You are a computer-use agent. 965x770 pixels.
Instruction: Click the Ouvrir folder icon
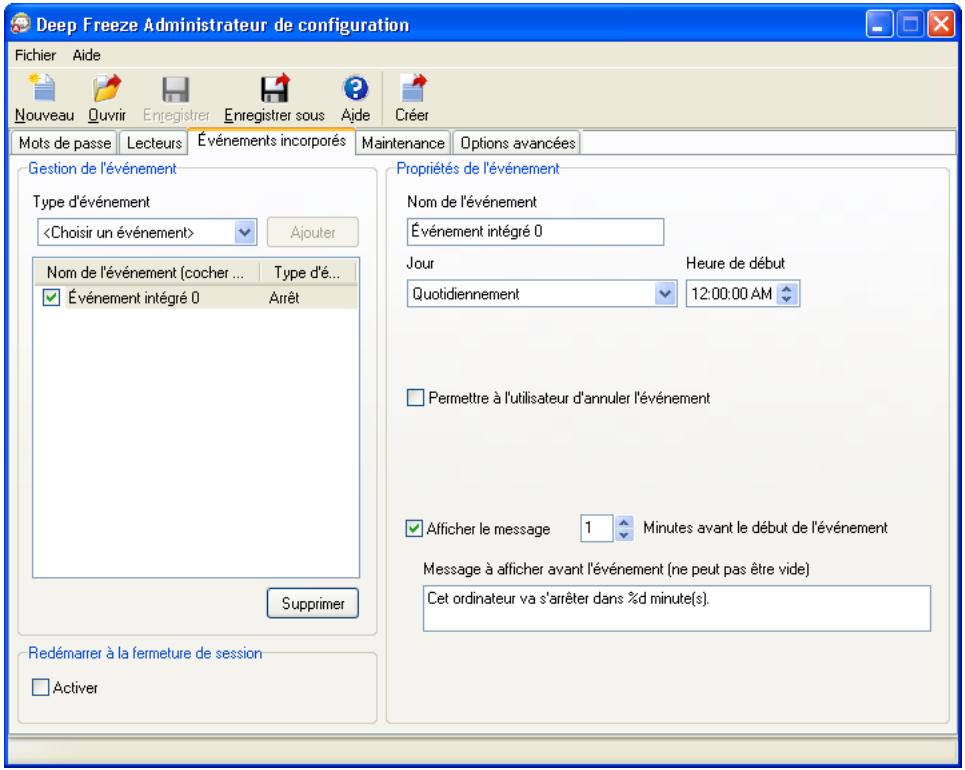(x=106, y=88)
